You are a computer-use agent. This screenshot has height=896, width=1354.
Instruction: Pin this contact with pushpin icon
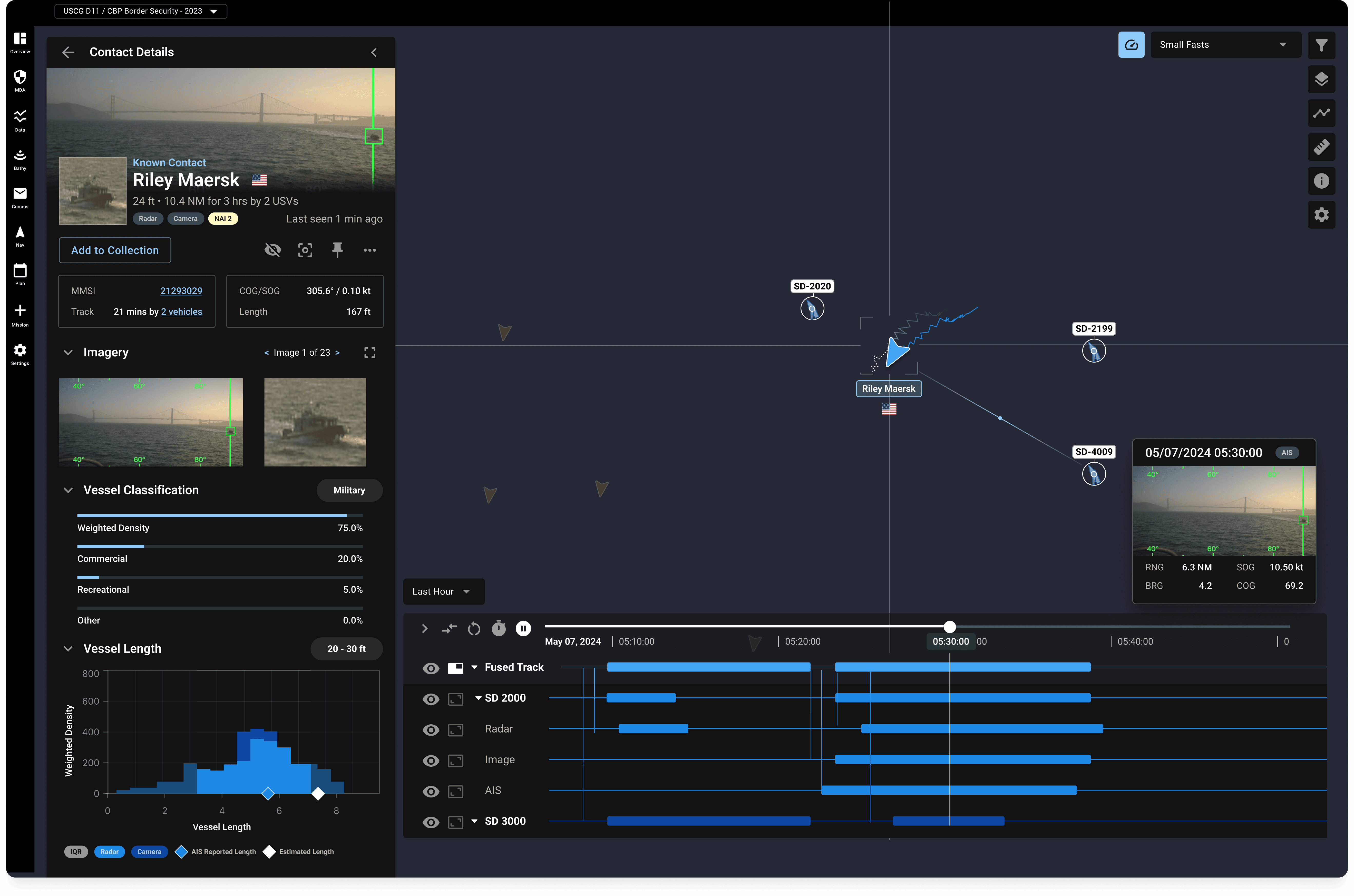click(337, 250)
